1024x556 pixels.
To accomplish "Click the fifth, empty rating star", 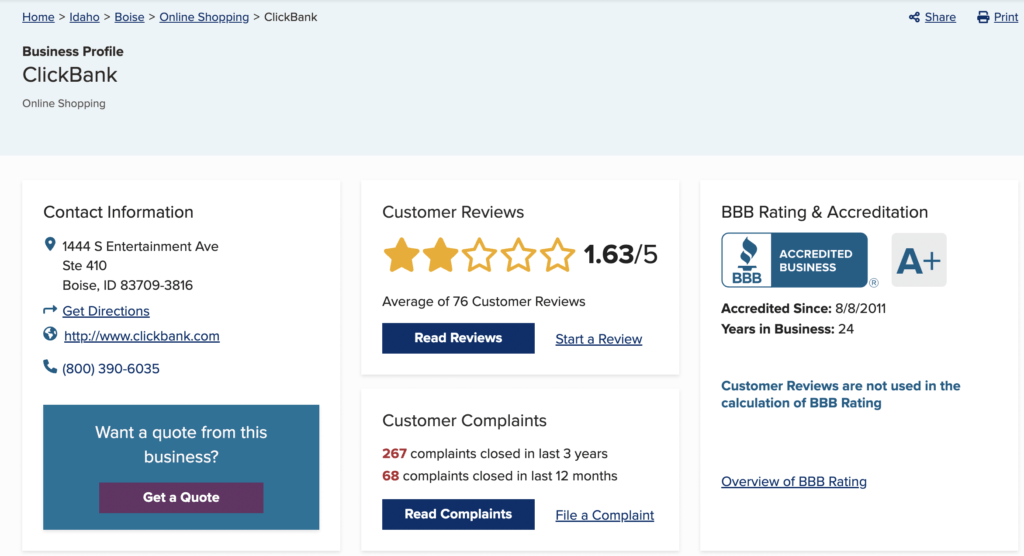I will 557,255.
